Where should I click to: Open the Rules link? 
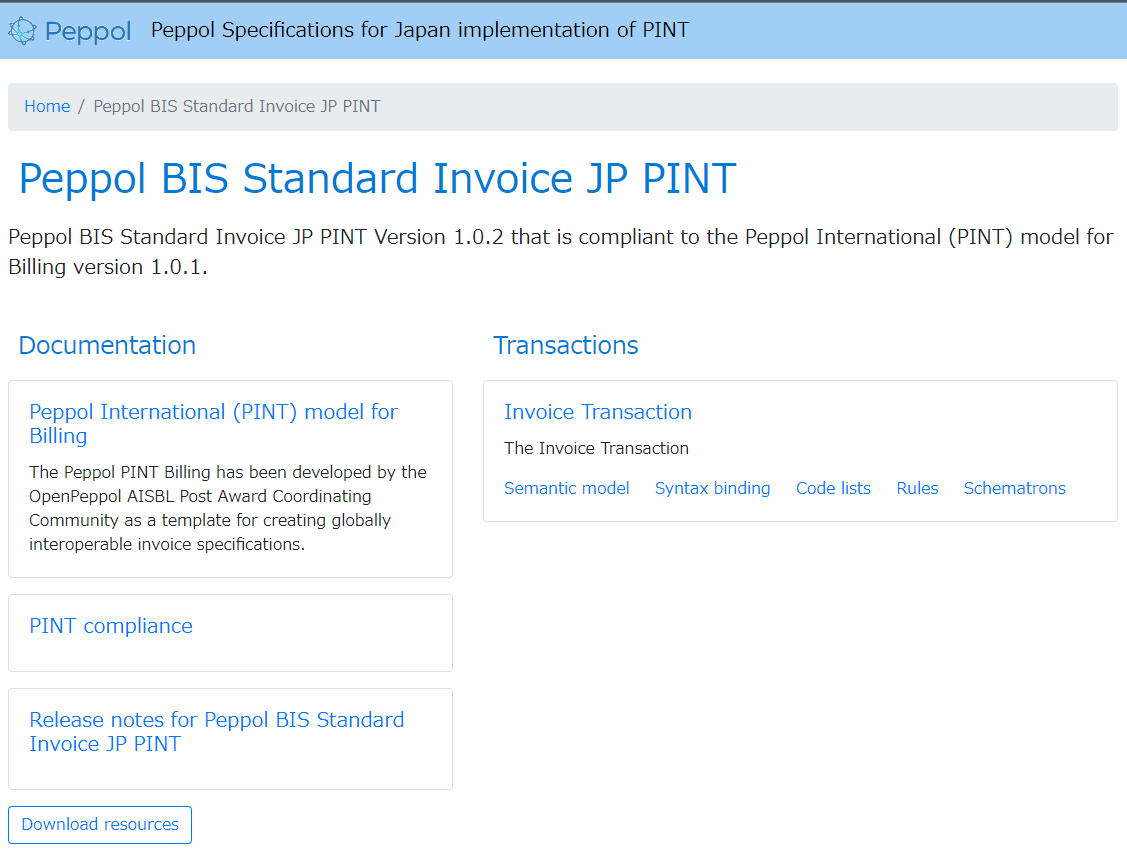click(917, 488)
